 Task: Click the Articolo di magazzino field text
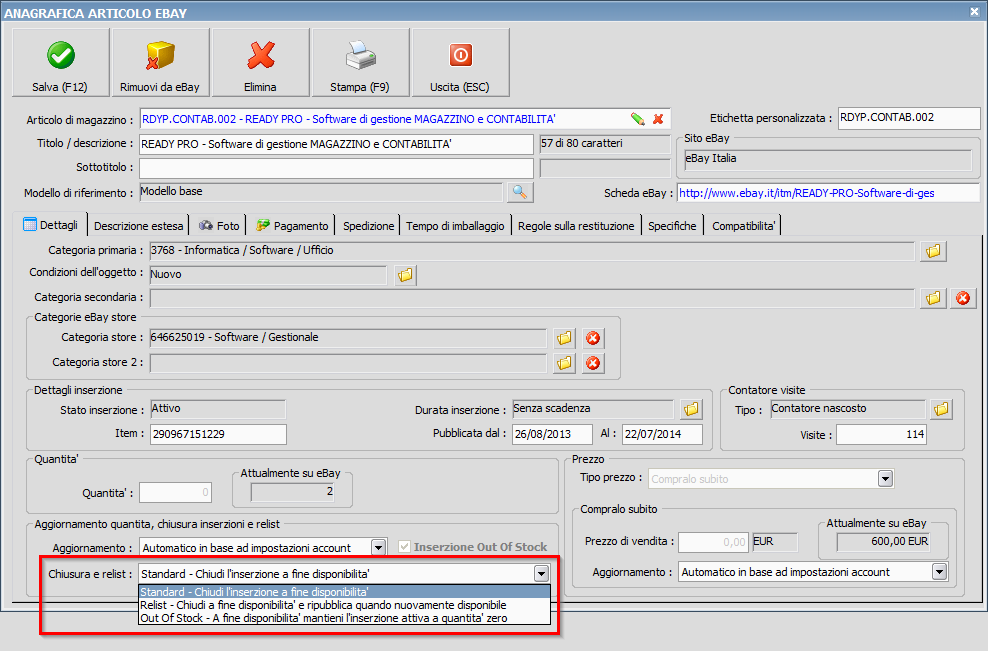[x=348, y=119]
